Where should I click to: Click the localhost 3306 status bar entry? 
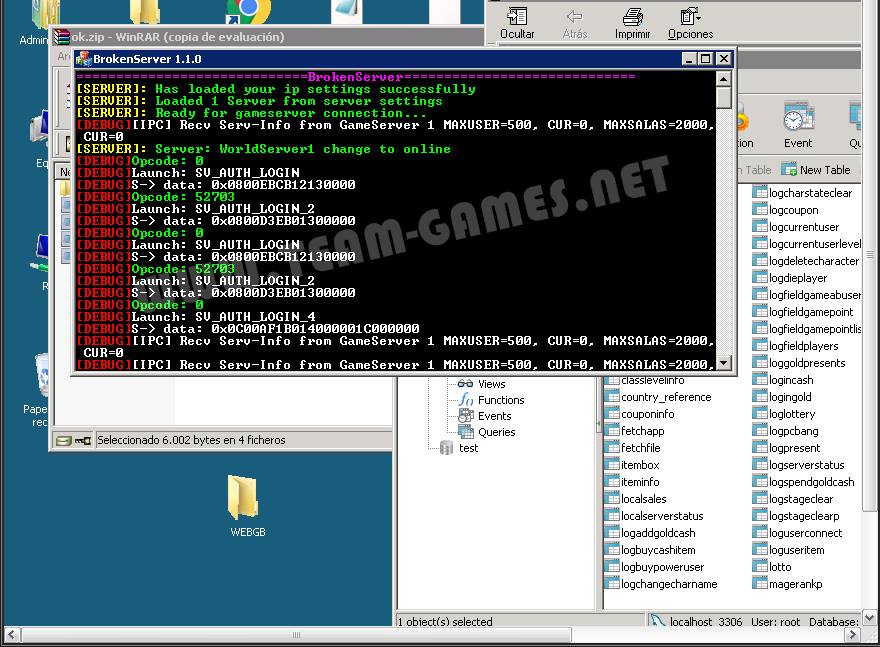[706, 622]
